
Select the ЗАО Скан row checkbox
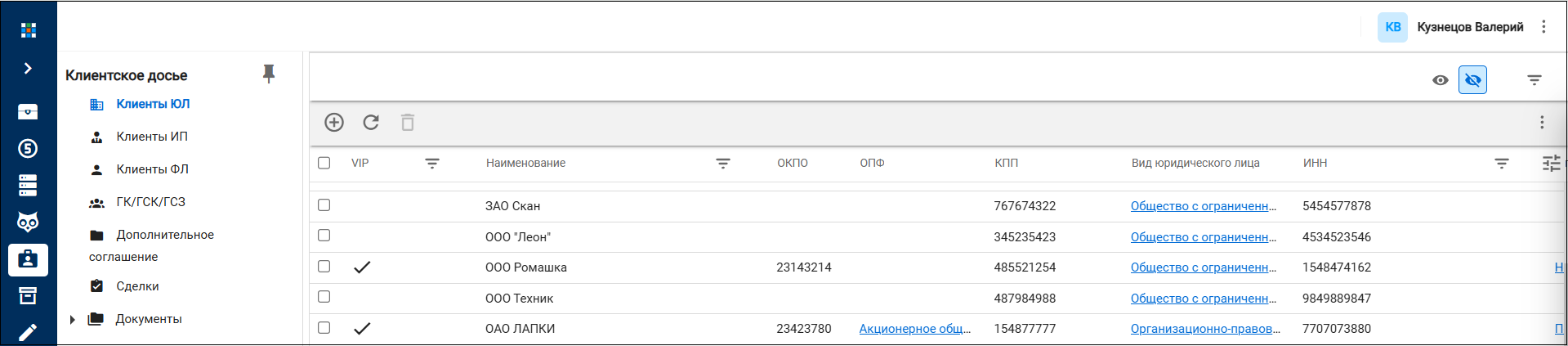pyautogui.click(x=324, y=205)
